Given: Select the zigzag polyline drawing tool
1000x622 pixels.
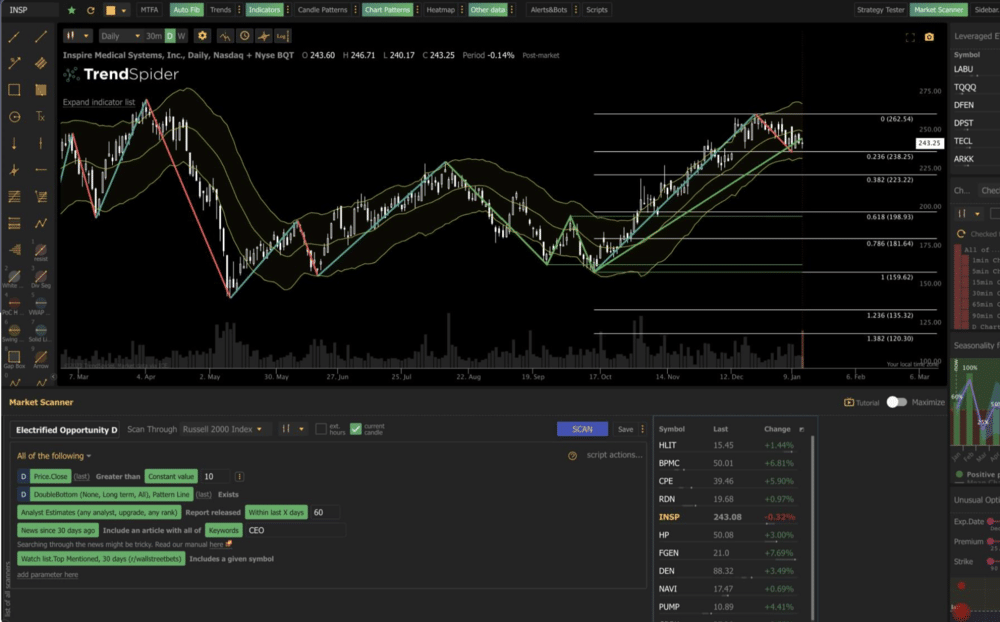Looking at the screenshot, I should tap(41, 223).
